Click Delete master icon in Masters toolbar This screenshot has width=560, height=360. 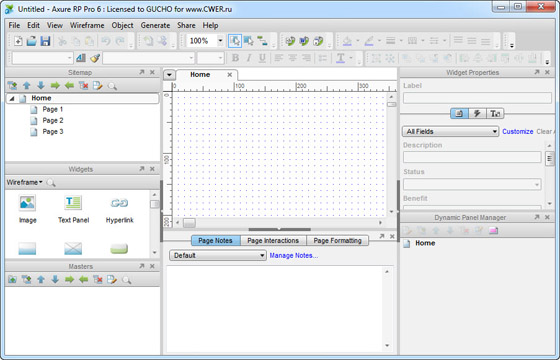point(98,279)
